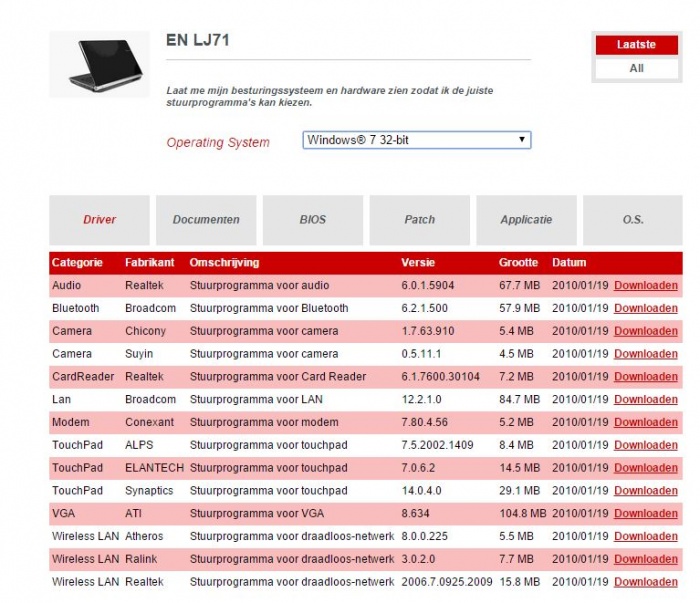Click the Laatste filter button
Image resolution: width=700 pixels, height=603 pixels.
click(637, 45)
